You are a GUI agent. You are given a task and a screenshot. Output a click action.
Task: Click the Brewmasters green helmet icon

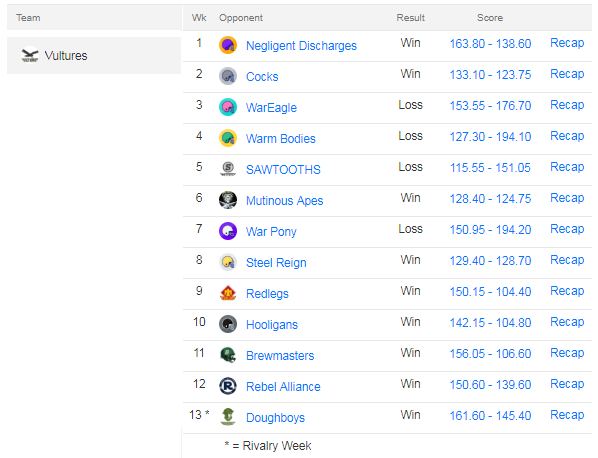tap(228, 355)
